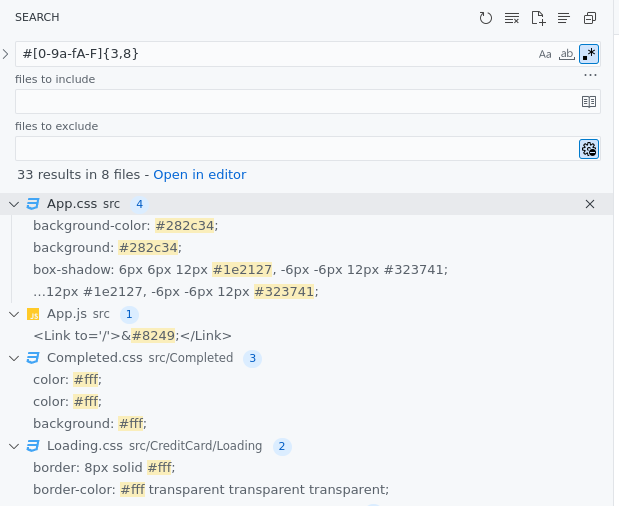Click the Open in editor link
Image resolution: width=619 pixels, height=506 pixels.
(199, 174)
